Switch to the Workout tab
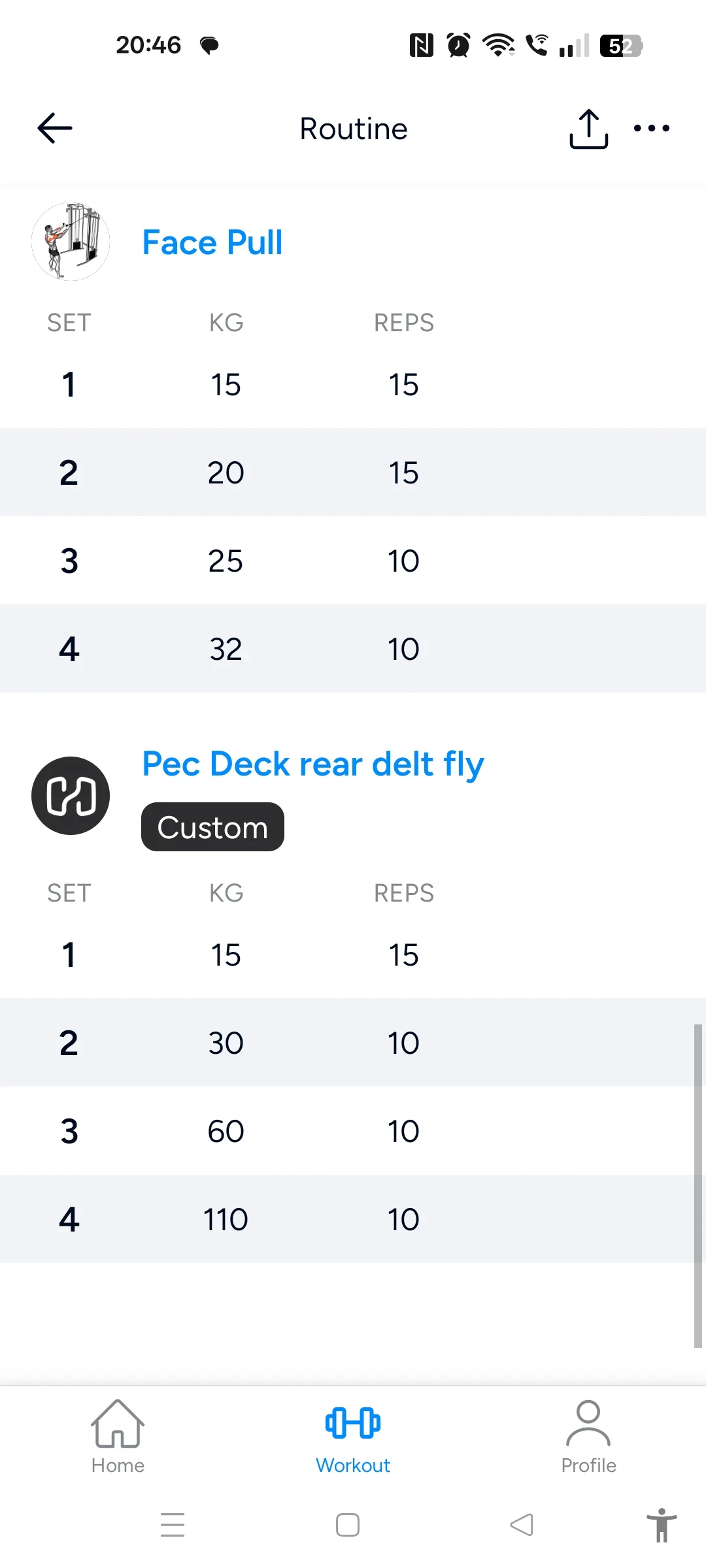The width and height of the screenshot is (706, 1568). tap(353, 1437)
